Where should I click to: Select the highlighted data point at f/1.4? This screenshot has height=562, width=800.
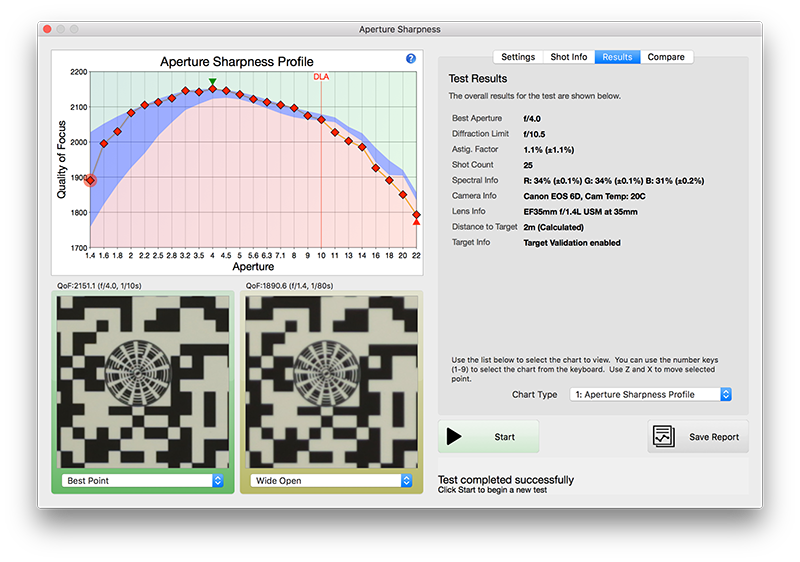pyautogui.click(x=90, y=180)
